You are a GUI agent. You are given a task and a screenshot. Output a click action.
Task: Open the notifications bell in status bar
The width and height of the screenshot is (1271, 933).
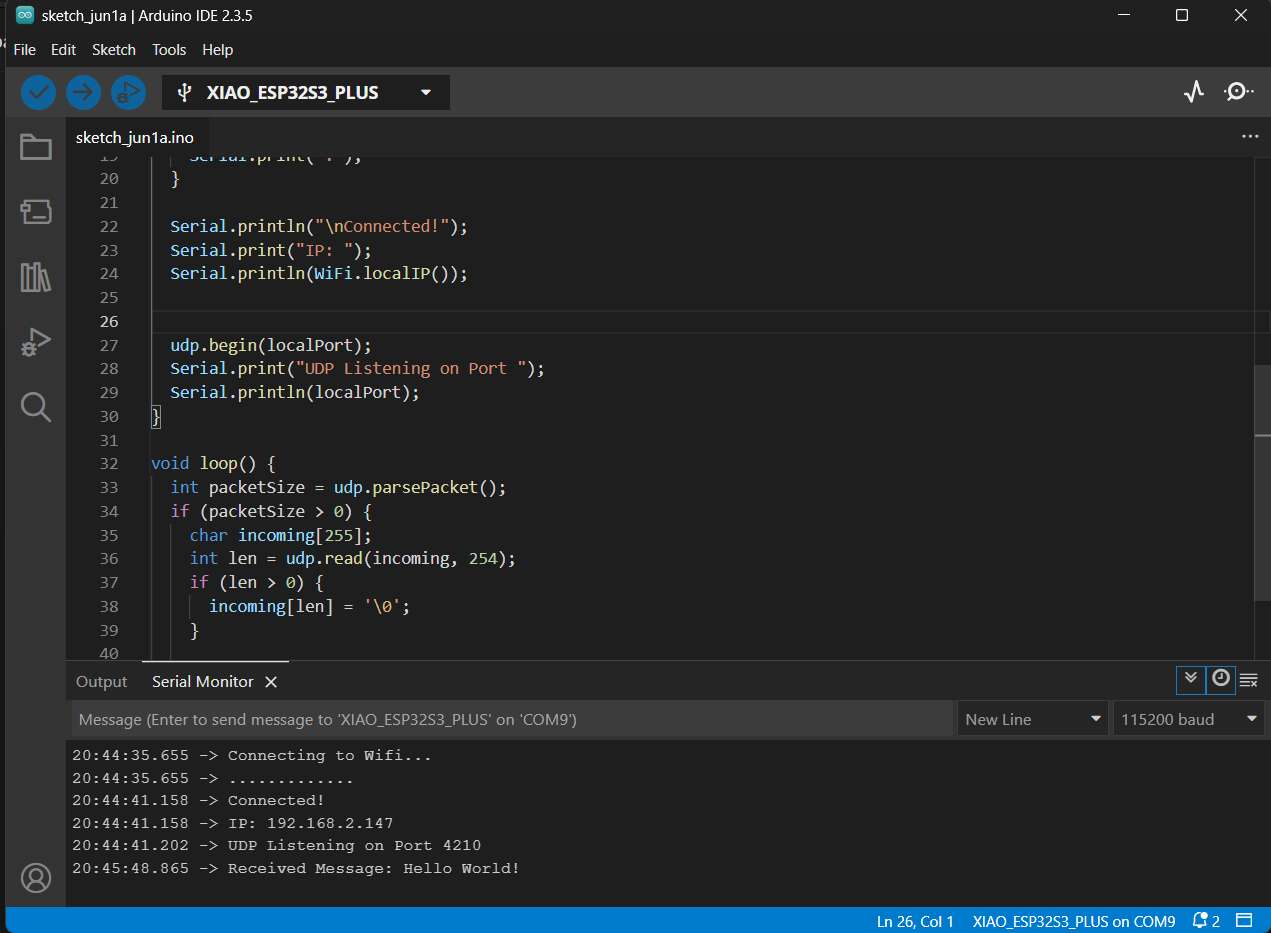click(1200, 921)
